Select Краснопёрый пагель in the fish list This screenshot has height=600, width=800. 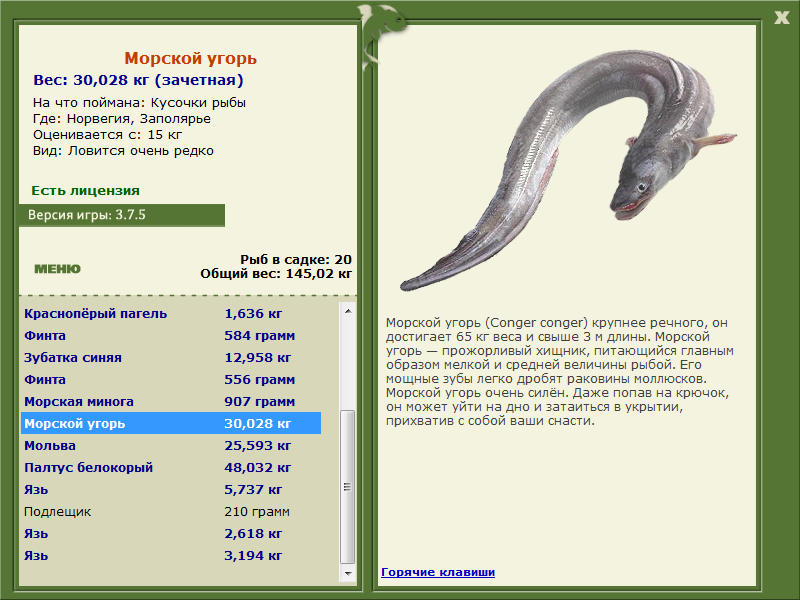[171, 313]
